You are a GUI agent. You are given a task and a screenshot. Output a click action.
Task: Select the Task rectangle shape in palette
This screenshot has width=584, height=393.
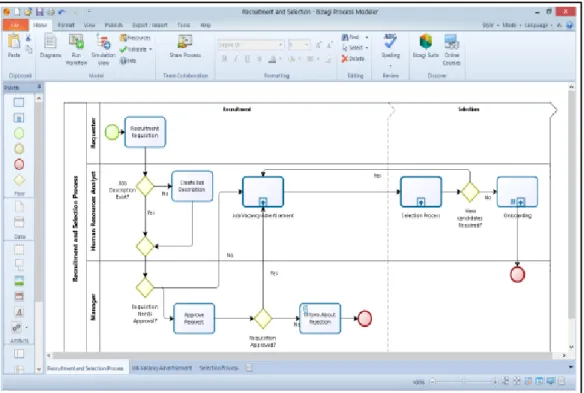point(19,102)
